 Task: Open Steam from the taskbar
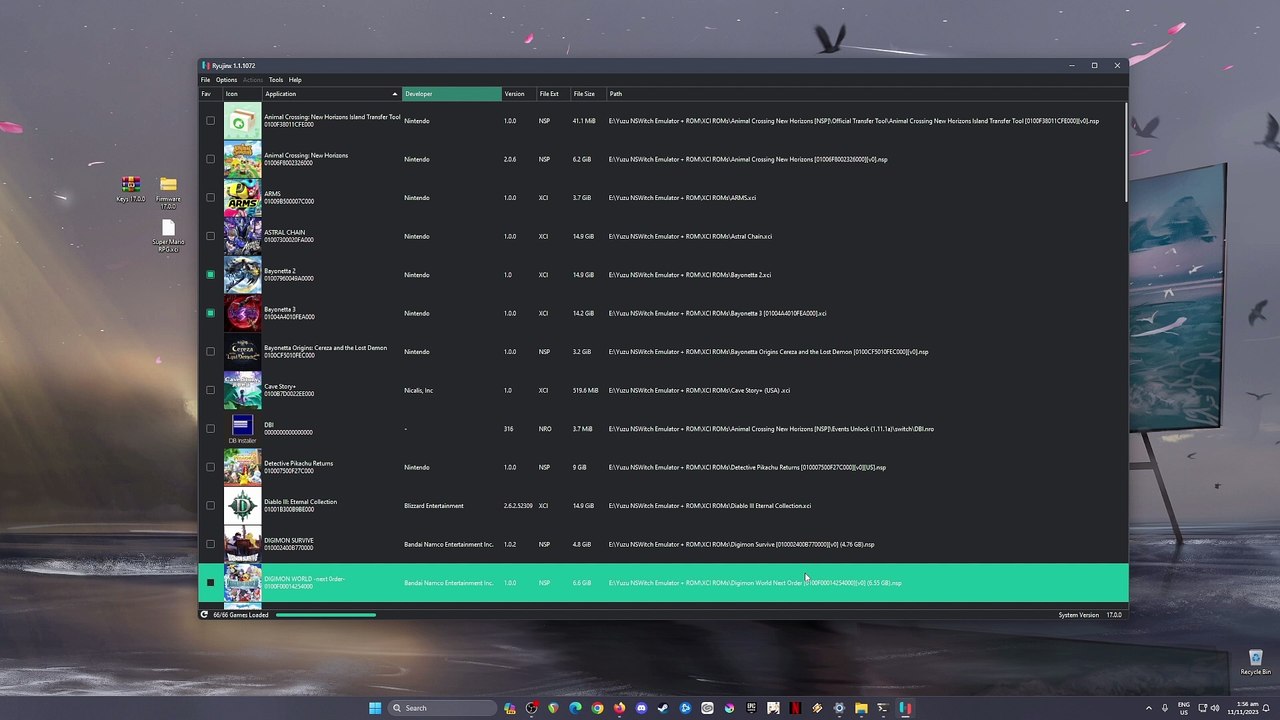click(663, 708)
